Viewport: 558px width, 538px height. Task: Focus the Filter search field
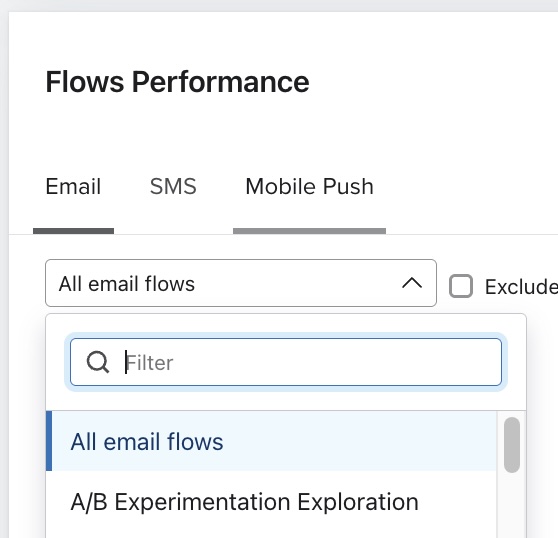286,362
